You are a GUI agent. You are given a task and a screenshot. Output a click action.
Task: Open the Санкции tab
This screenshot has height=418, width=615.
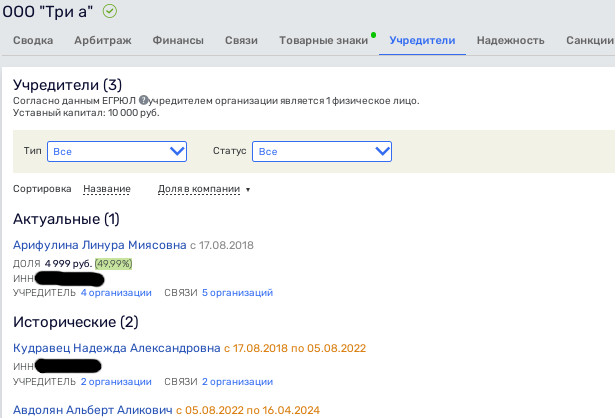[590, 40]
